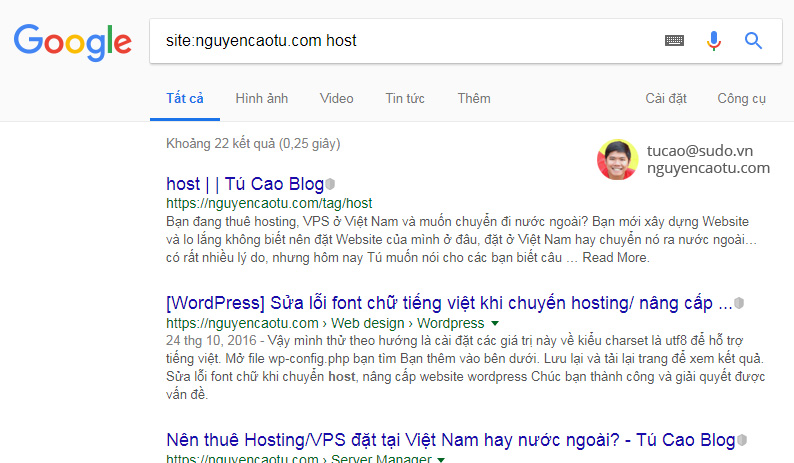The width and height of the screenshot is (794, 463).
Task: Click shield icon after '[WordPress] Sửa lỗi font' title
Action: point(739,303)
